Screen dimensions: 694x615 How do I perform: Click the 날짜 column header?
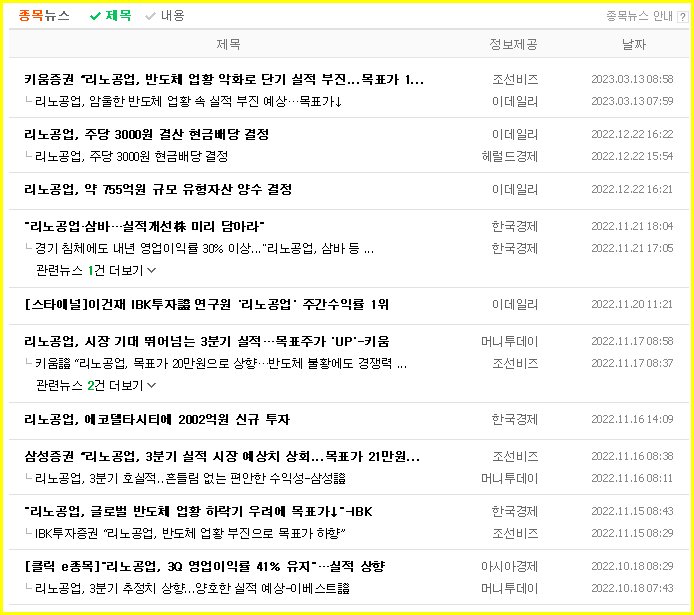pyautogui.click(x=634, y=44)
